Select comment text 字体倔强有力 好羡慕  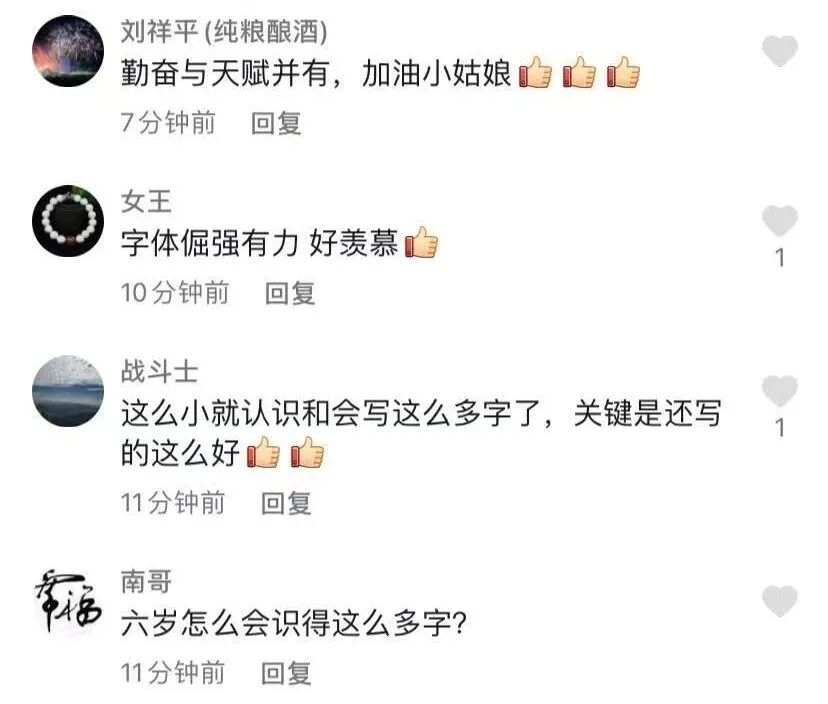[x=259, y=243]
